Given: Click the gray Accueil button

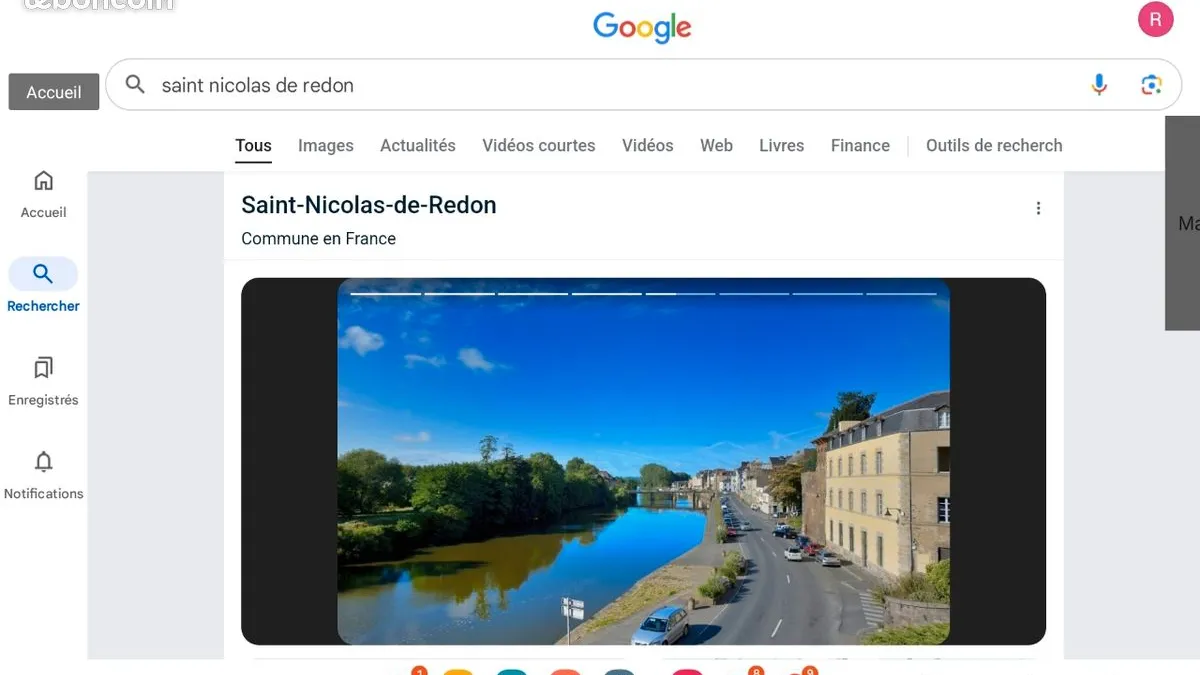Looking at the screenshot, I should click(x=54, y=92).
